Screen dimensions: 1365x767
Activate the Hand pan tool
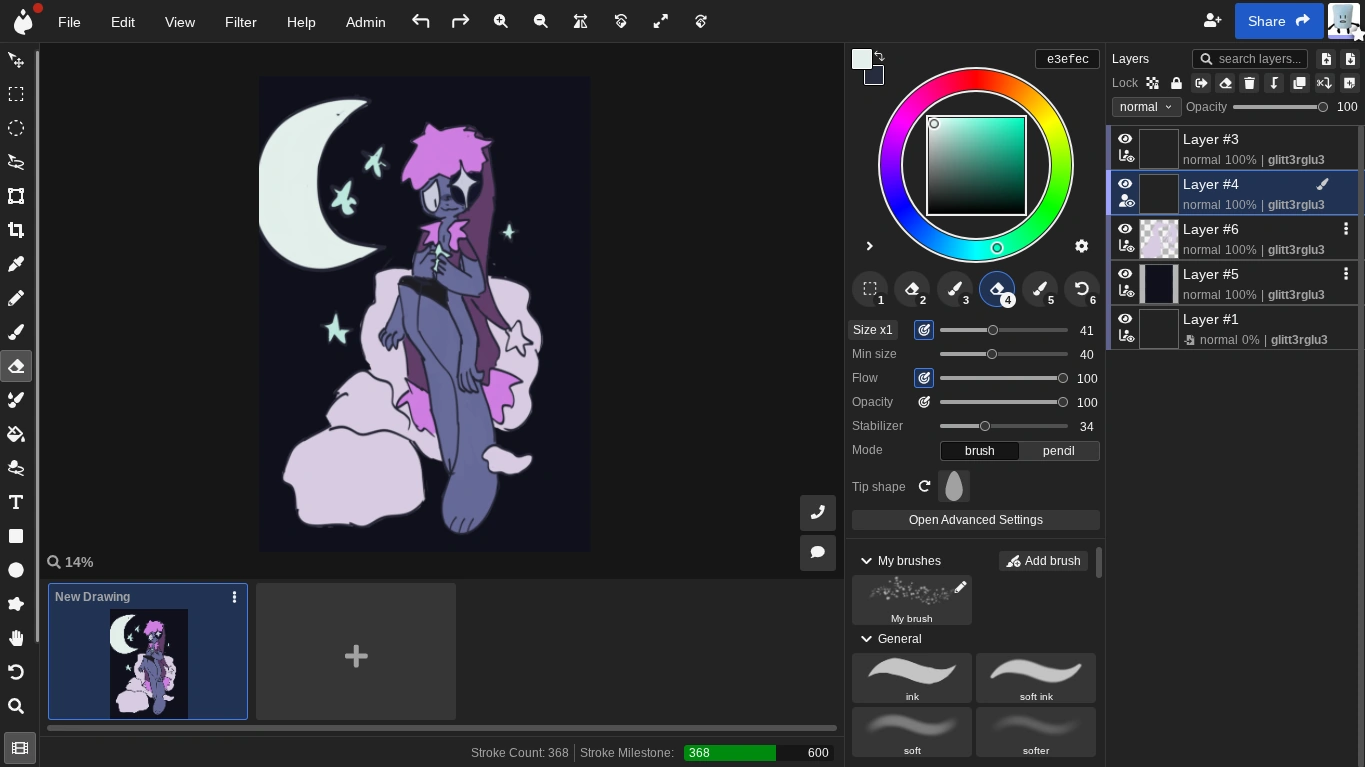pos(16,638)
